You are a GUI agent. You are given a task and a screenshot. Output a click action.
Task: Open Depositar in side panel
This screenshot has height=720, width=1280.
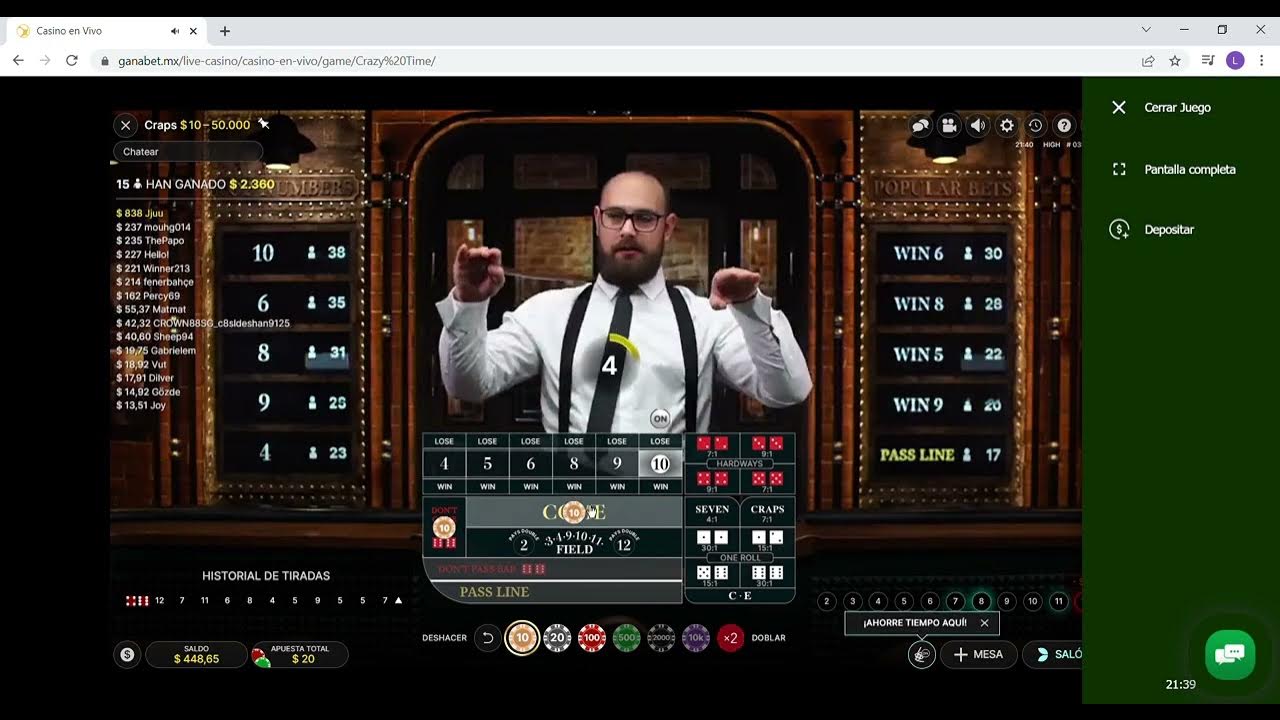[1153, 229]
